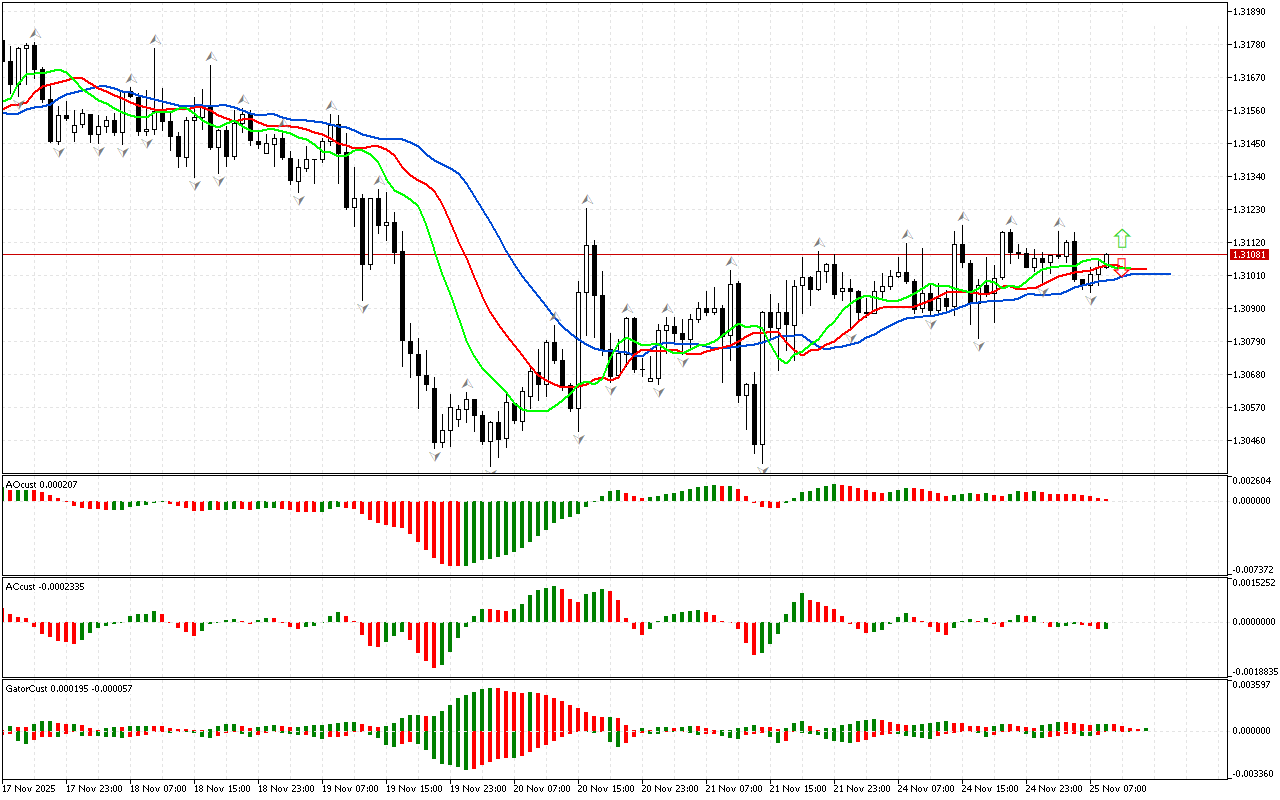
Task: Click the fractal arrow below the rightmost candles
Action: [x=1093, y=299]
